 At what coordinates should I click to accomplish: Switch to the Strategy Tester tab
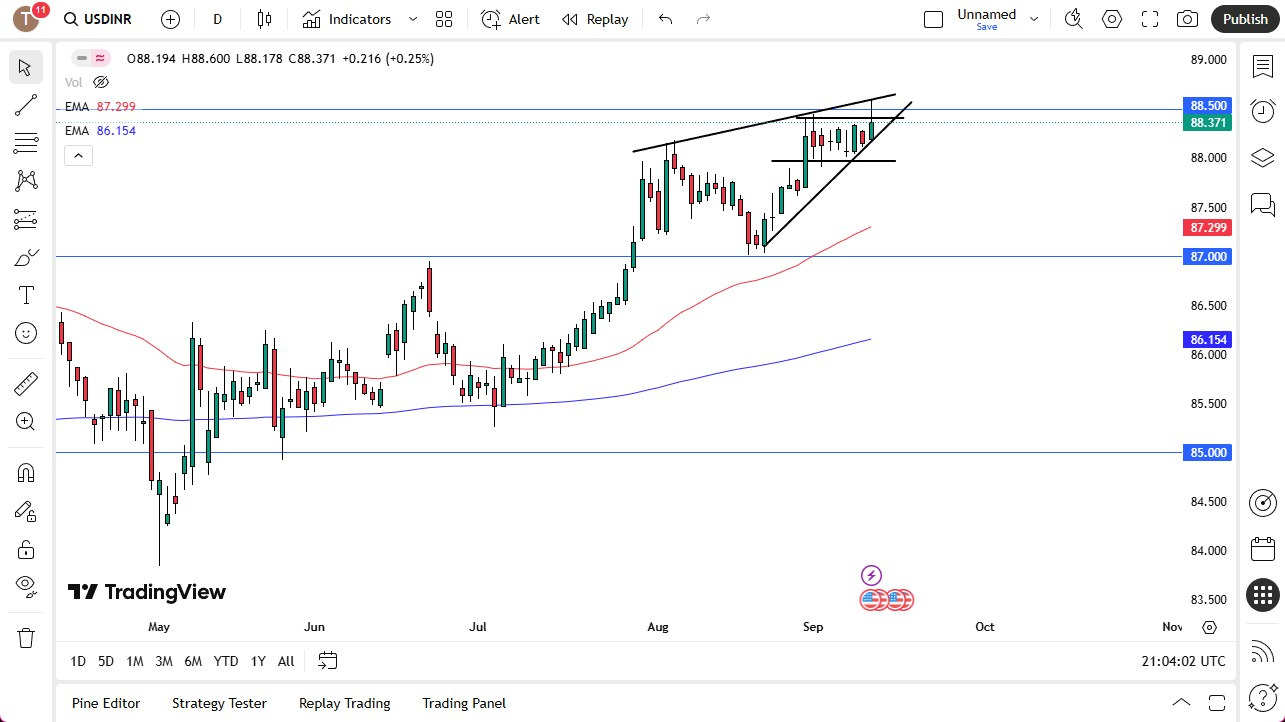(x=219, y=703)
